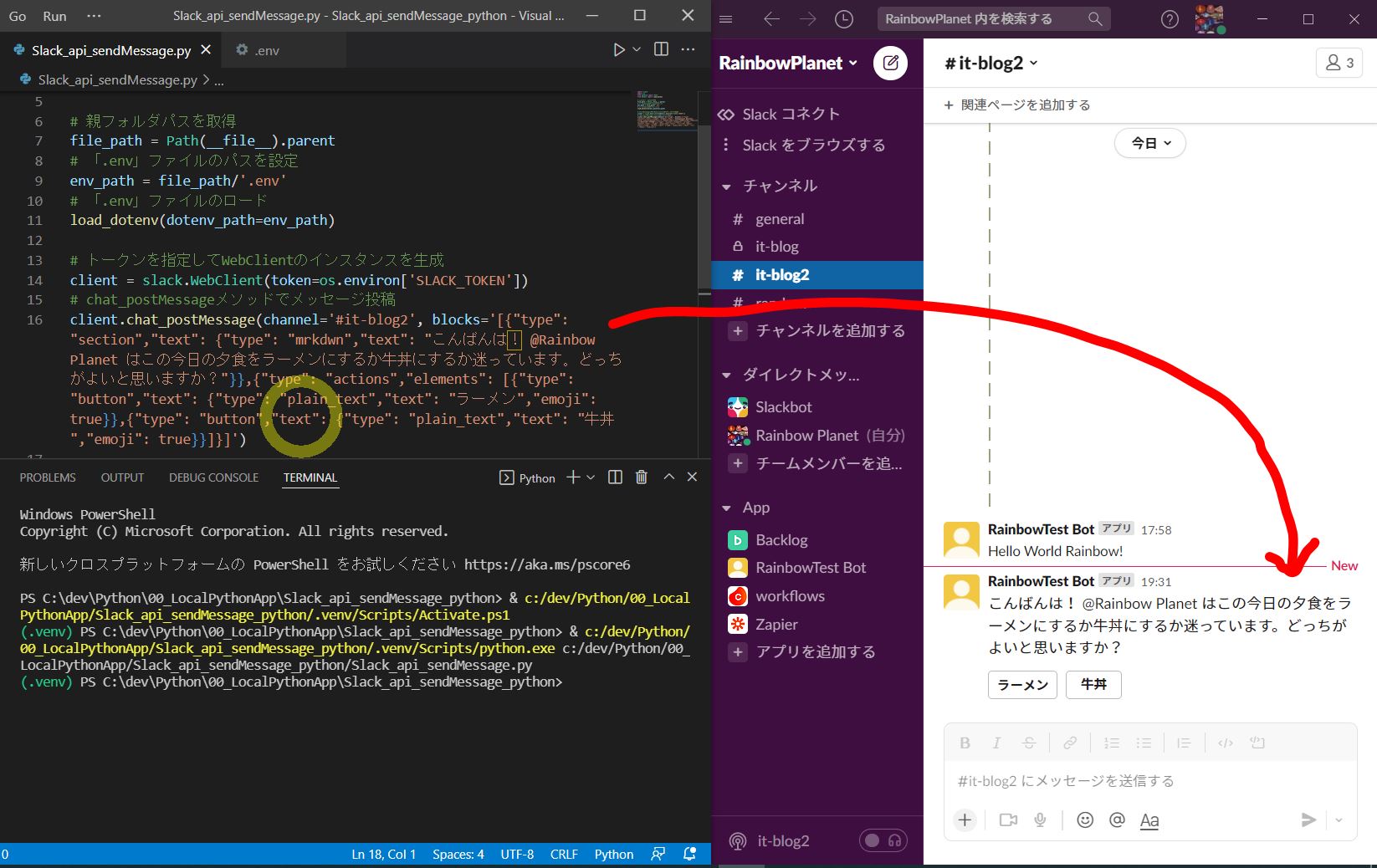Split the VS Code editor right
1377x868 pixels.
pos(661,49)
